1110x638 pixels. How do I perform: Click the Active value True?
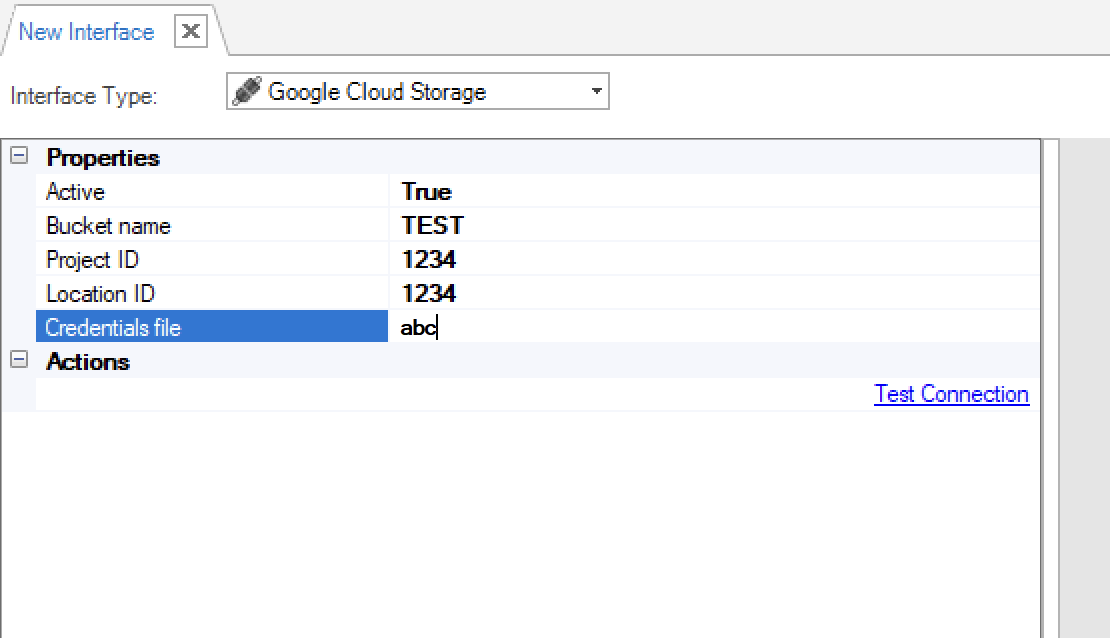(x=427, y=192)
